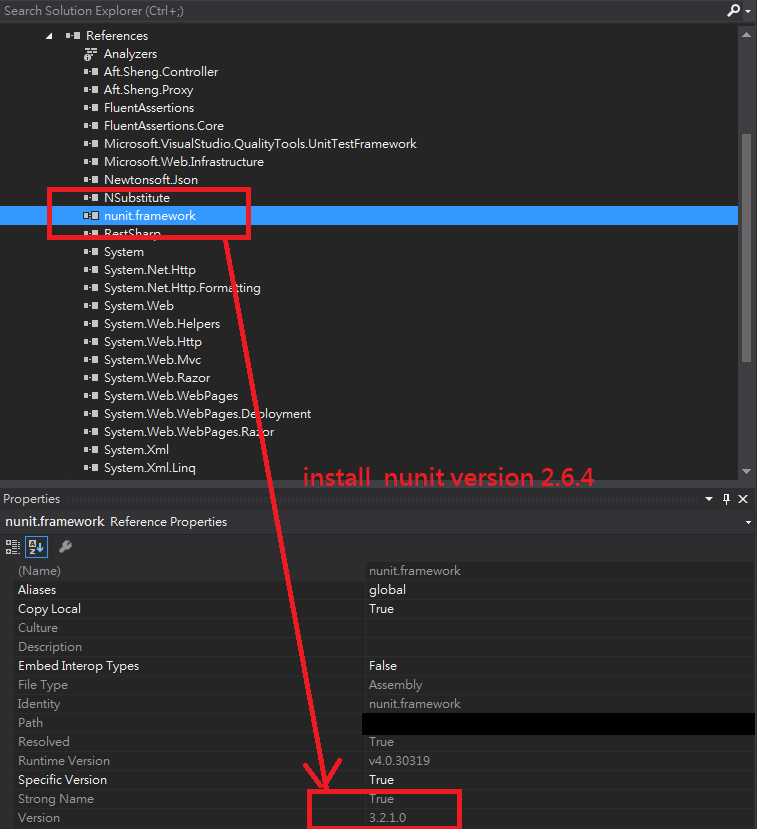The width and height of the screenshot is (757, 829).
Task: Select the Description property row
Action: (x=385, y=647)
